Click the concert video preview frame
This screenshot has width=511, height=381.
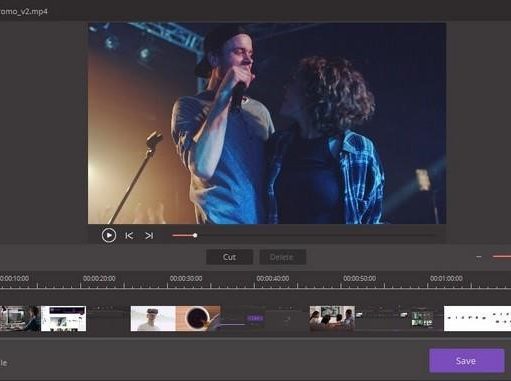pos(267,123)
